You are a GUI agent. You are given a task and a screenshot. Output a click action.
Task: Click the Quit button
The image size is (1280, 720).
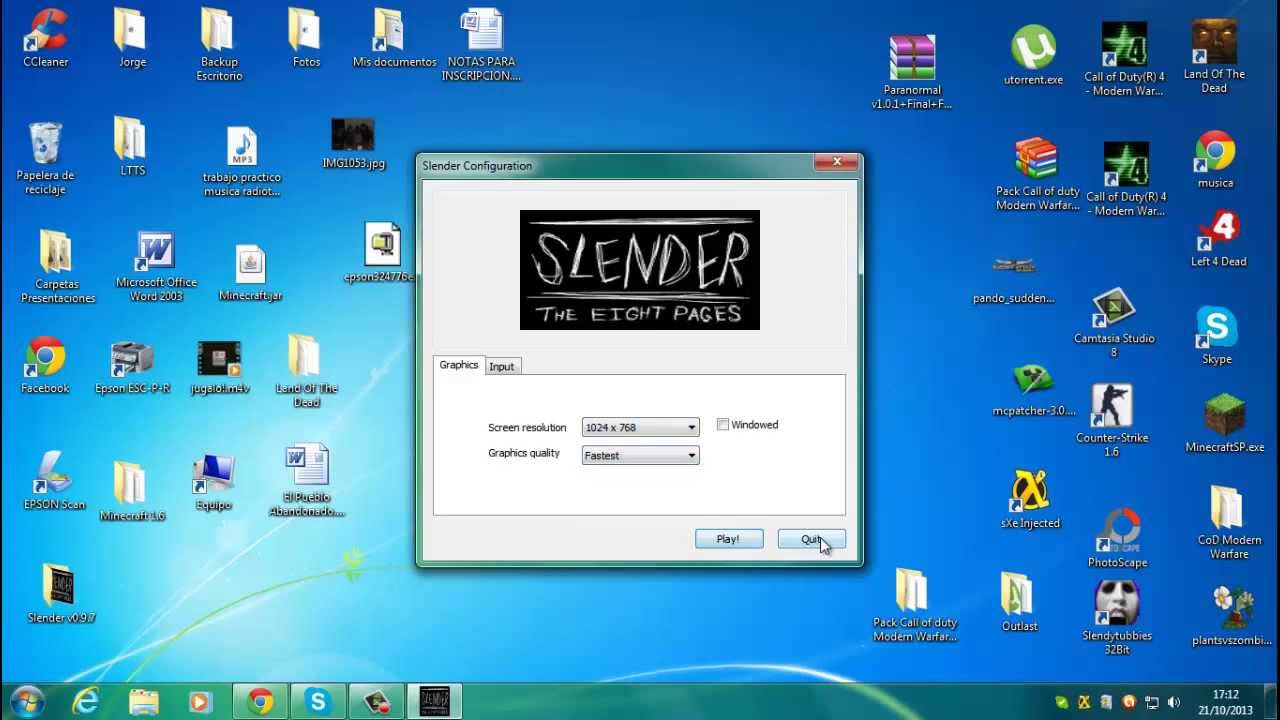[x=811, y=539]
